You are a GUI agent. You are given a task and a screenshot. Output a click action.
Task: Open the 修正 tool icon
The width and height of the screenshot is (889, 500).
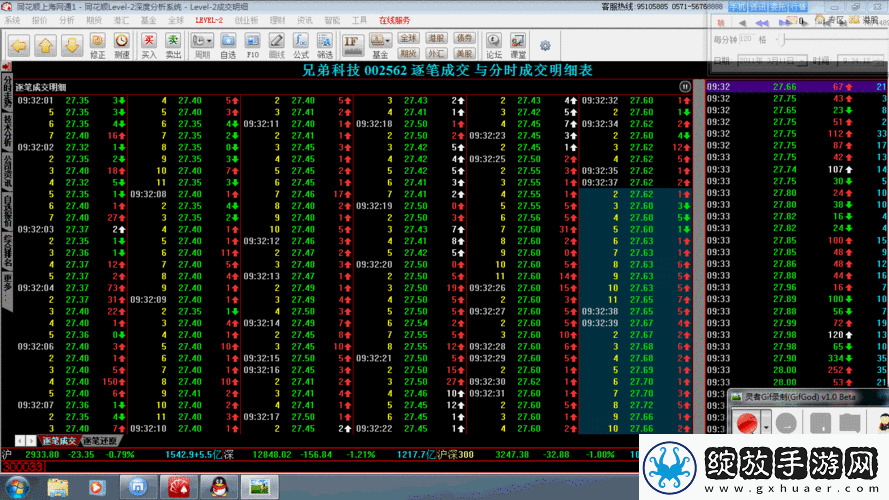click(x=98, y=46)
